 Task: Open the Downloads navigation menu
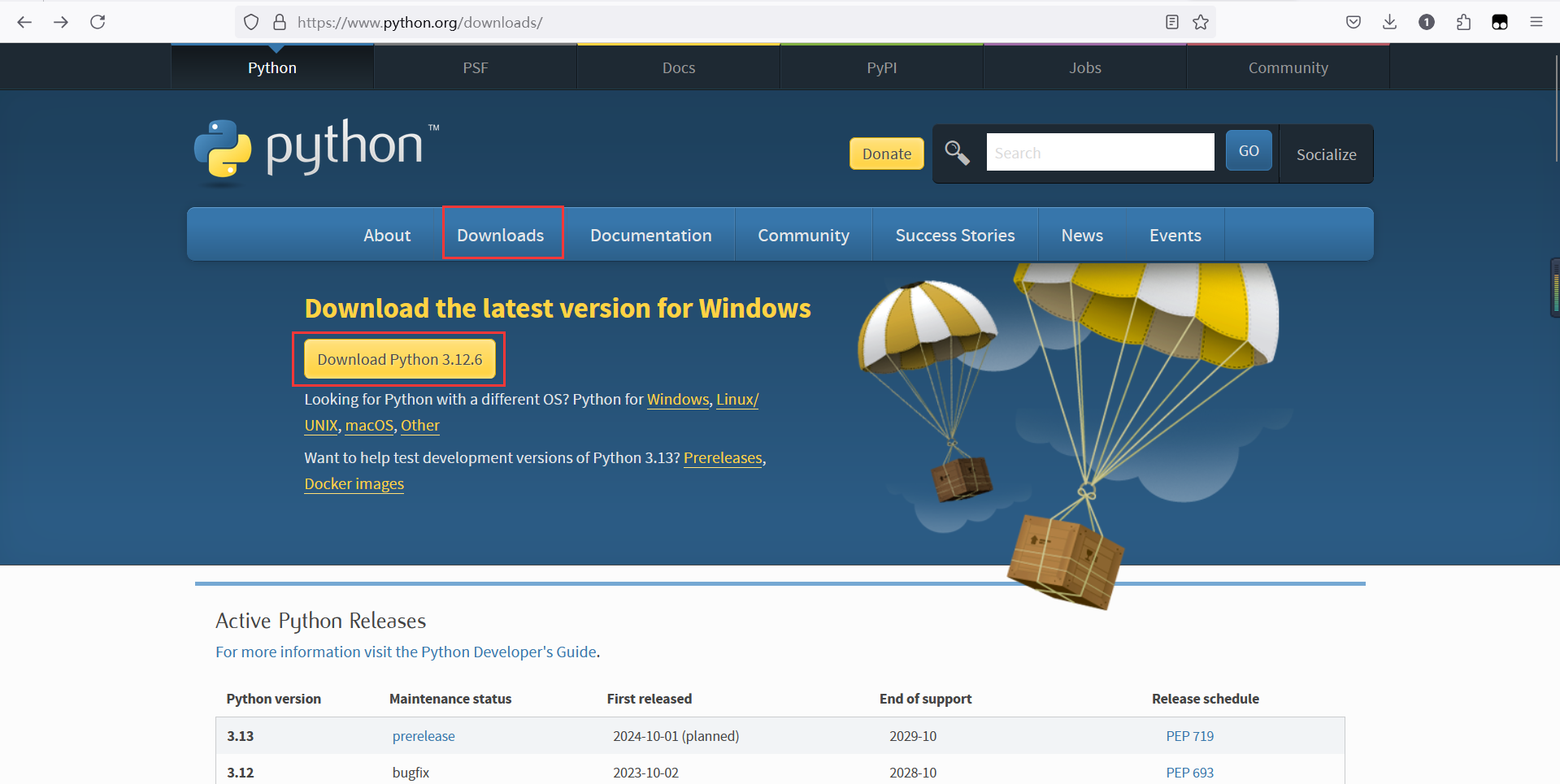501,235
